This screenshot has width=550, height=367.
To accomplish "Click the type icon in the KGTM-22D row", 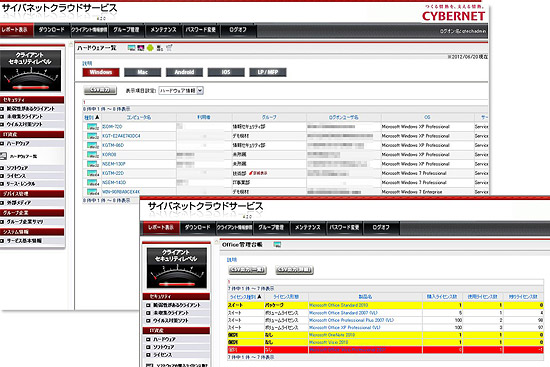I will coord(93,173).
